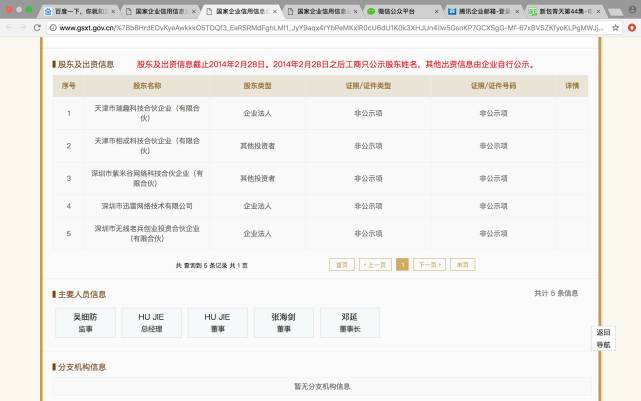Click the 共计 5 条信息 count text
Screen dimensions: 641x401
click(556, 293)
